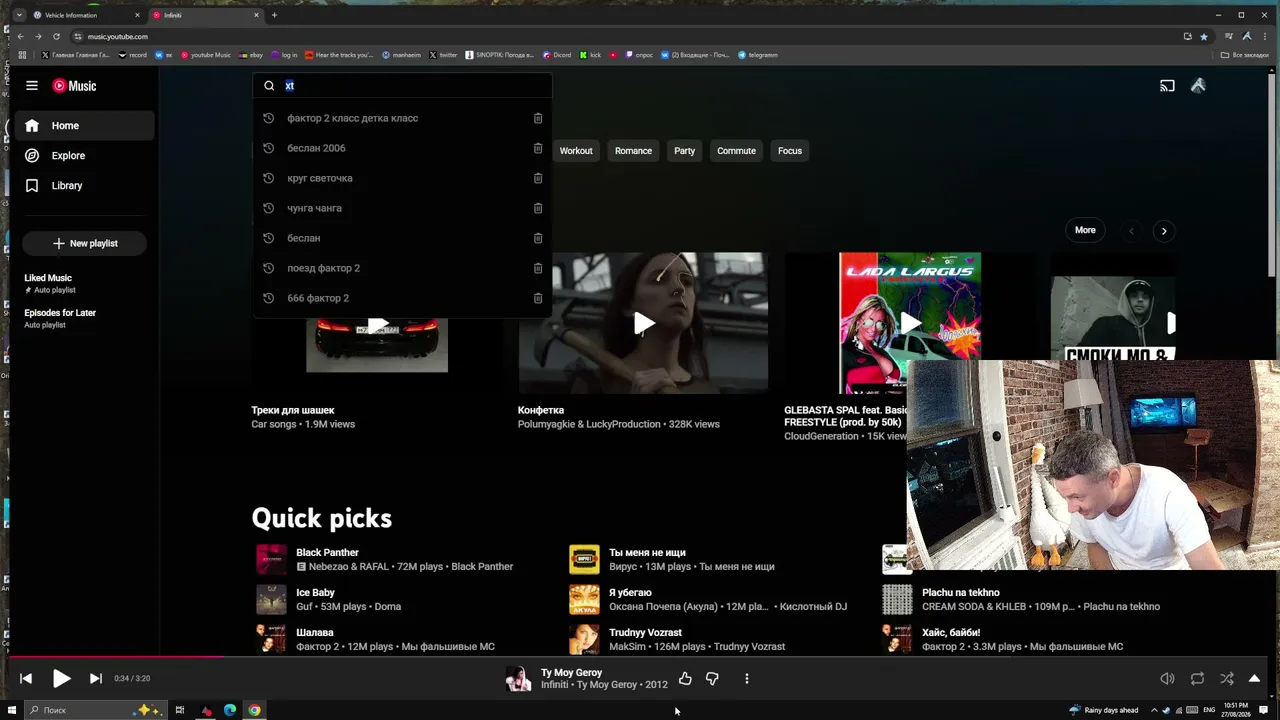Viewport: 1280px width, 720px height.
Task: Play 'Ты меня не ищи' quick pick
Action: pos(584,559)
